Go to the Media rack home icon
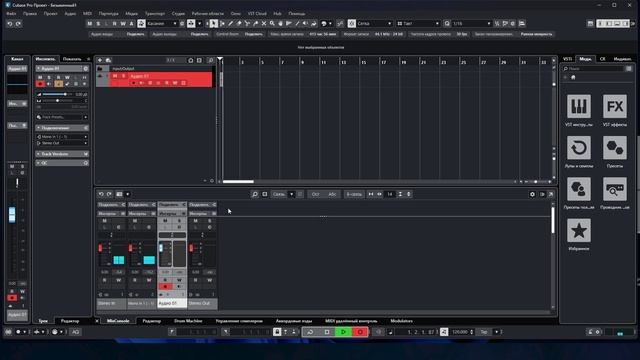This screenshot has height=360, width=640. click(573, 77)
